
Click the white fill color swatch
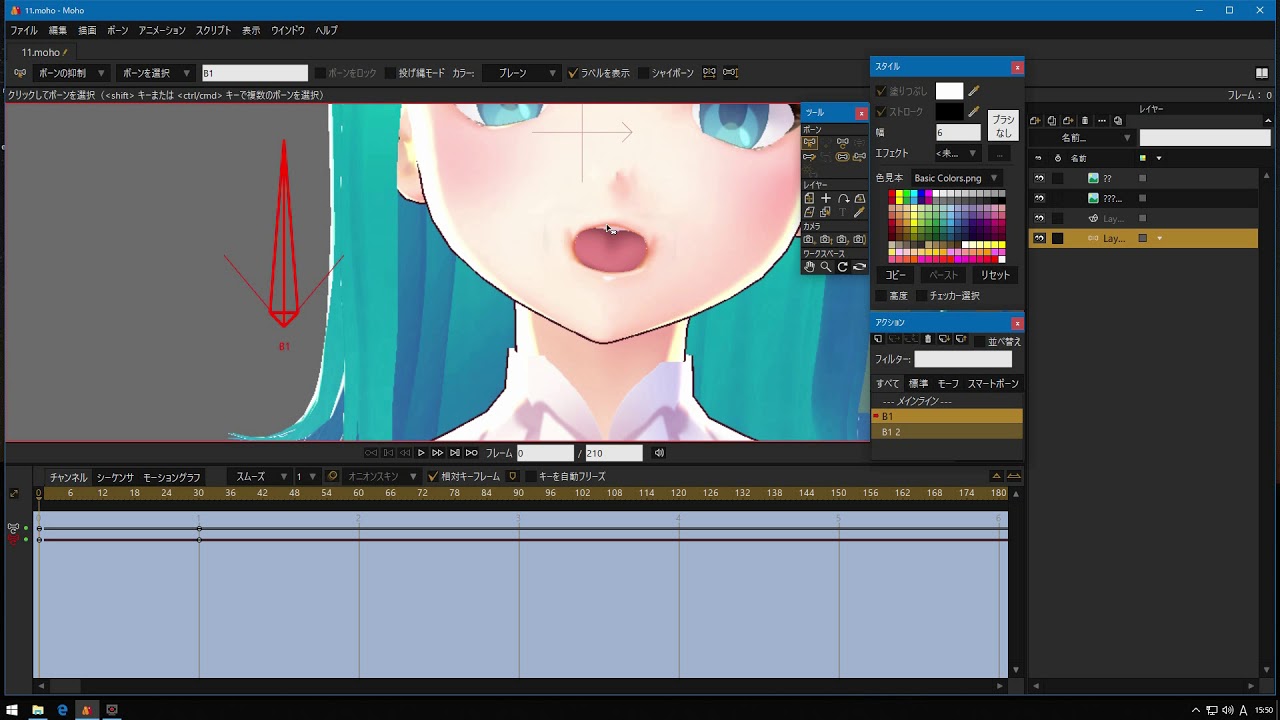tap(949, 91)
